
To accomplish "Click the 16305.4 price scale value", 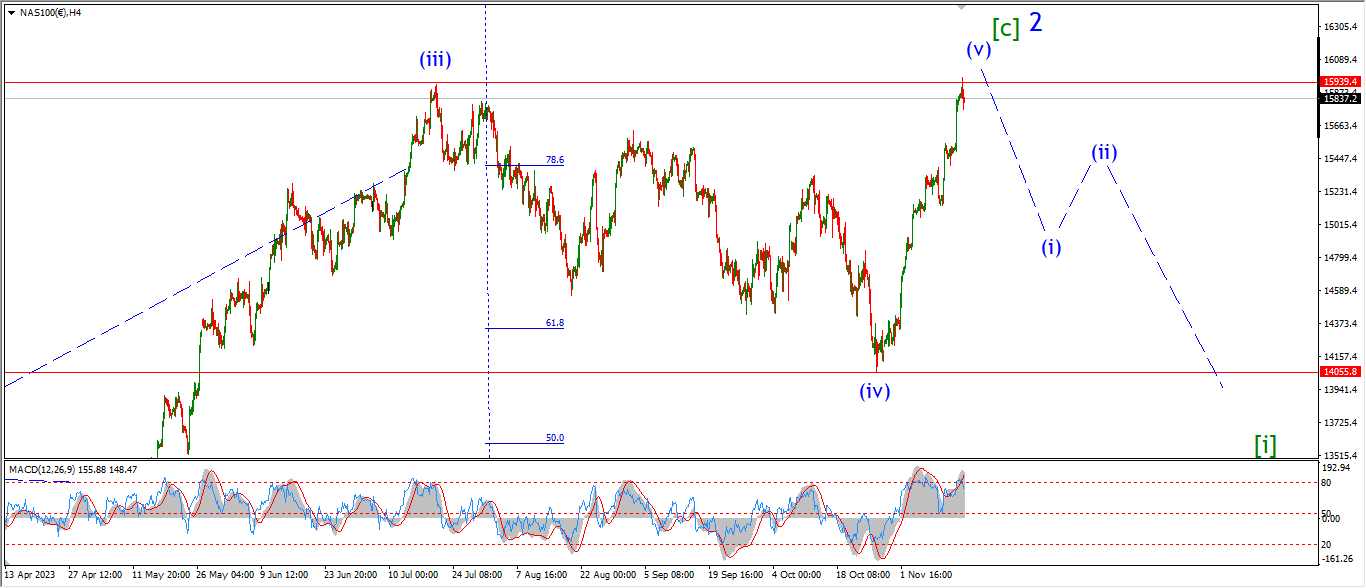I will pos(1338,27).
